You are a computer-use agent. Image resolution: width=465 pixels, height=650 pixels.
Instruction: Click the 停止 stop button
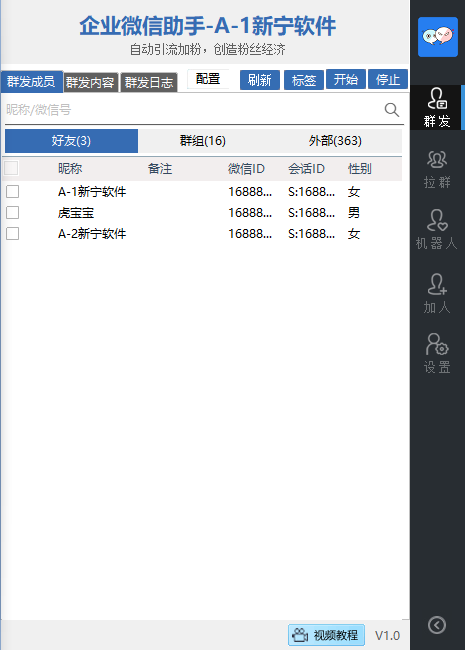click(x=388, y=79)
